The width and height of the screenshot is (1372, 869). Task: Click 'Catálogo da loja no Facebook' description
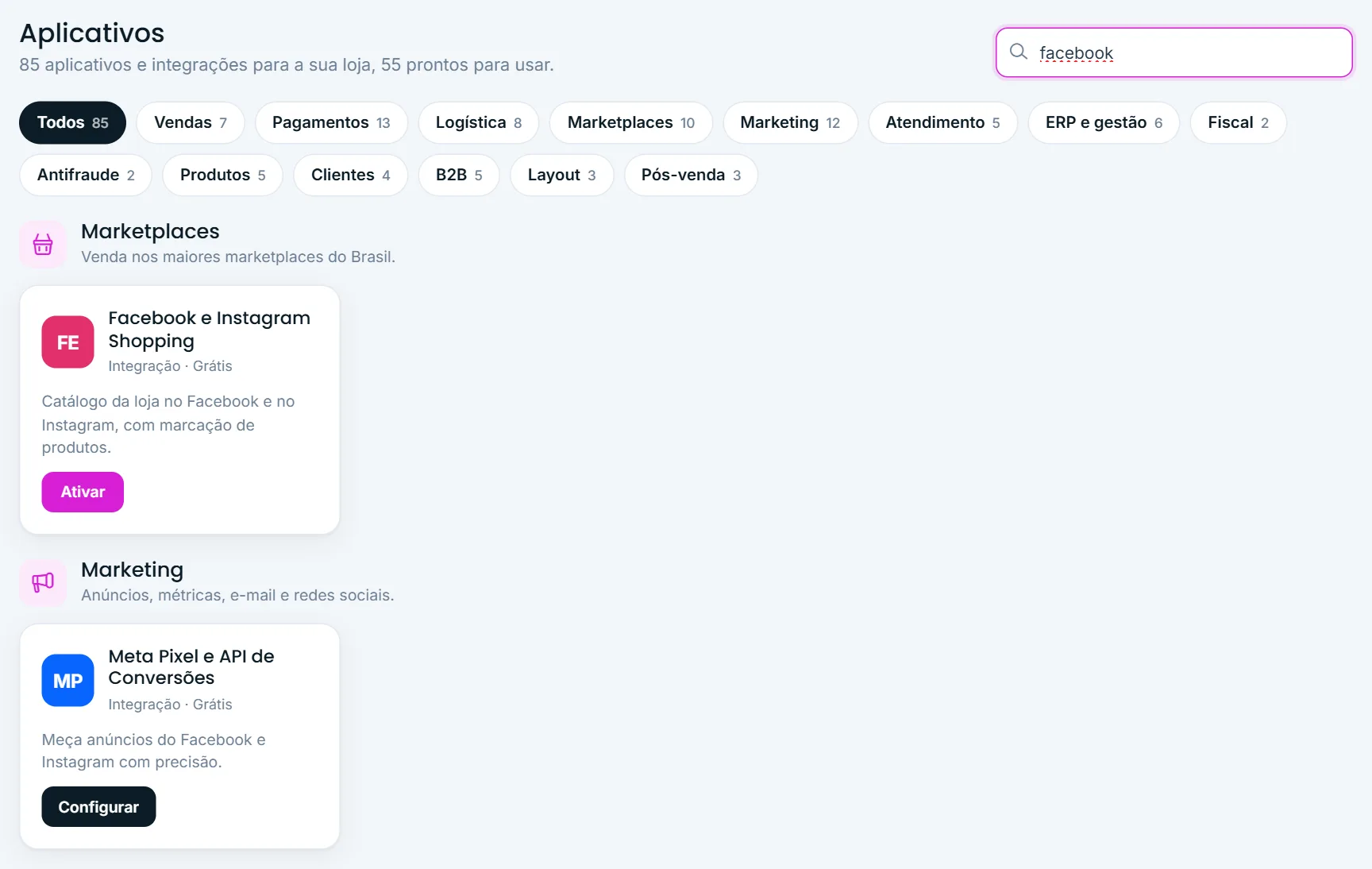[x=168, y=424]
